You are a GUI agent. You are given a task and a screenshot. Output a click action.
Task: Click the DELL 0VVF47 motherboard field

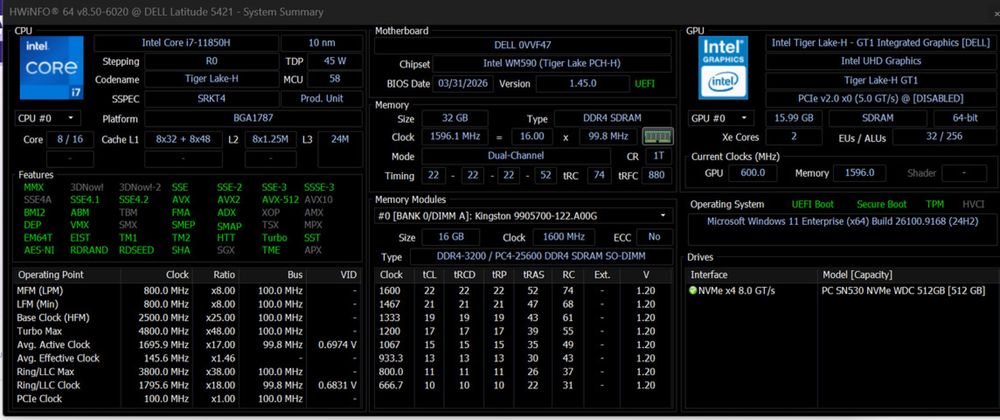point(522,45)
